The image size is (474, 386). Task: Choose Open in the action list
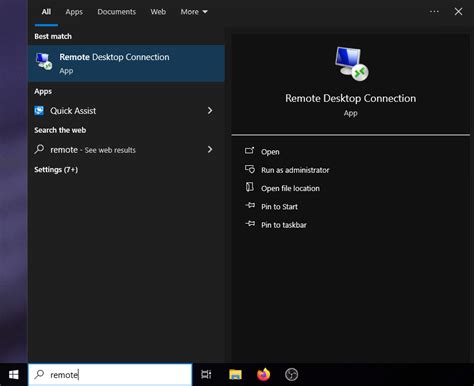click(270, 152)
